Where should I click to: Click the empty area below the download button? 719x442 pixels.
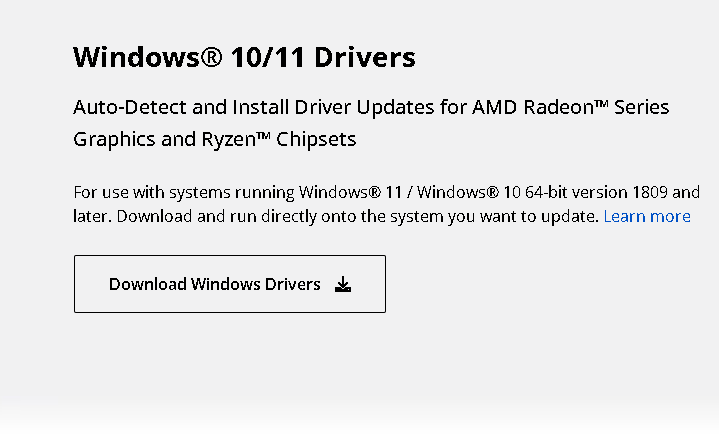click(230, 370)
